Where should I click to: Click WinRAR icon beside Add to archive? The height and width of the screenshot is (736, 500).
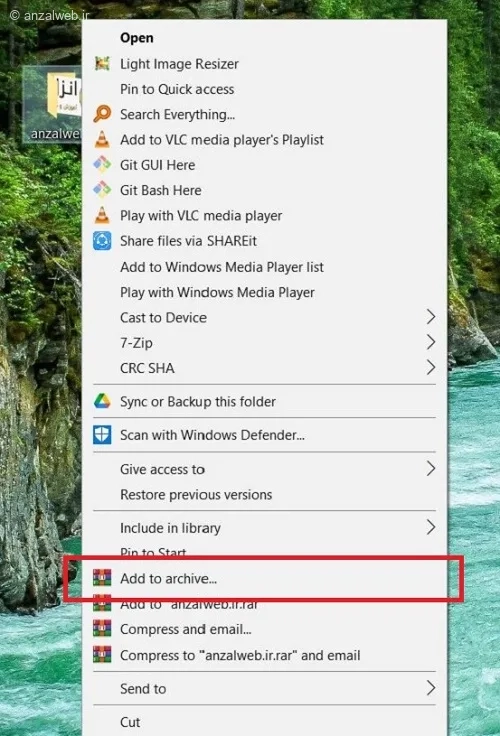[x=102, y=578]
